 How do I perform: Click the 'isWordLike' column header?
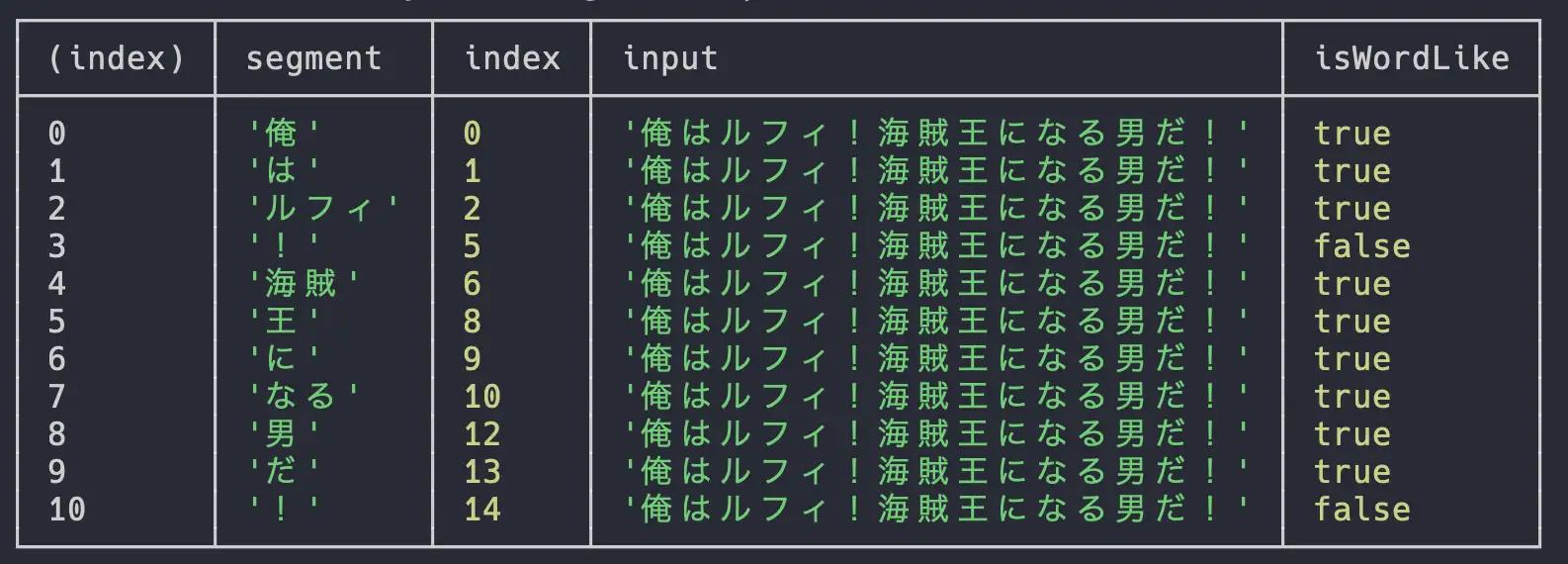click(1411, 58)
